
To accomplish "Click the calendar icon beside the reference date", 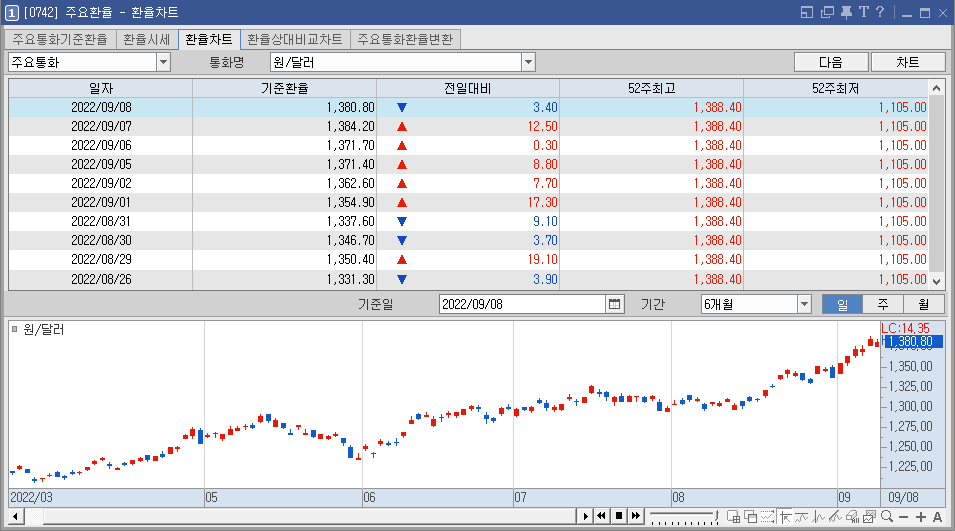I will pos(615,304).
